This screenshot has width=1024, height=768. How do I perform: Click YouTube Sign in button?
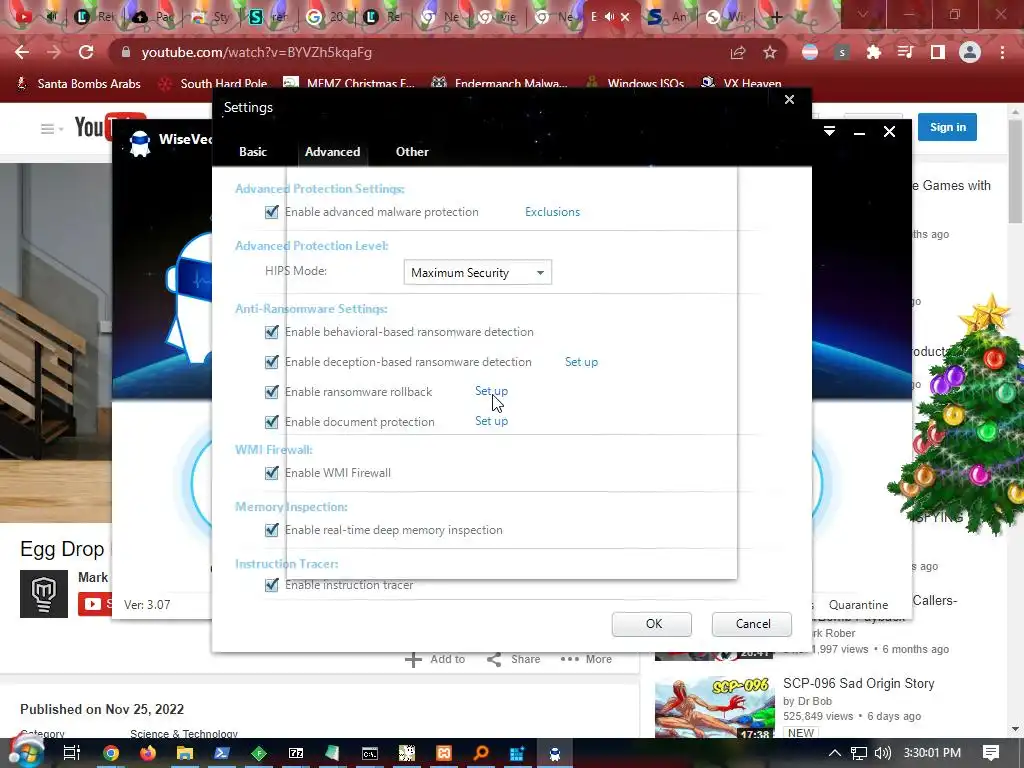(948, 127)
